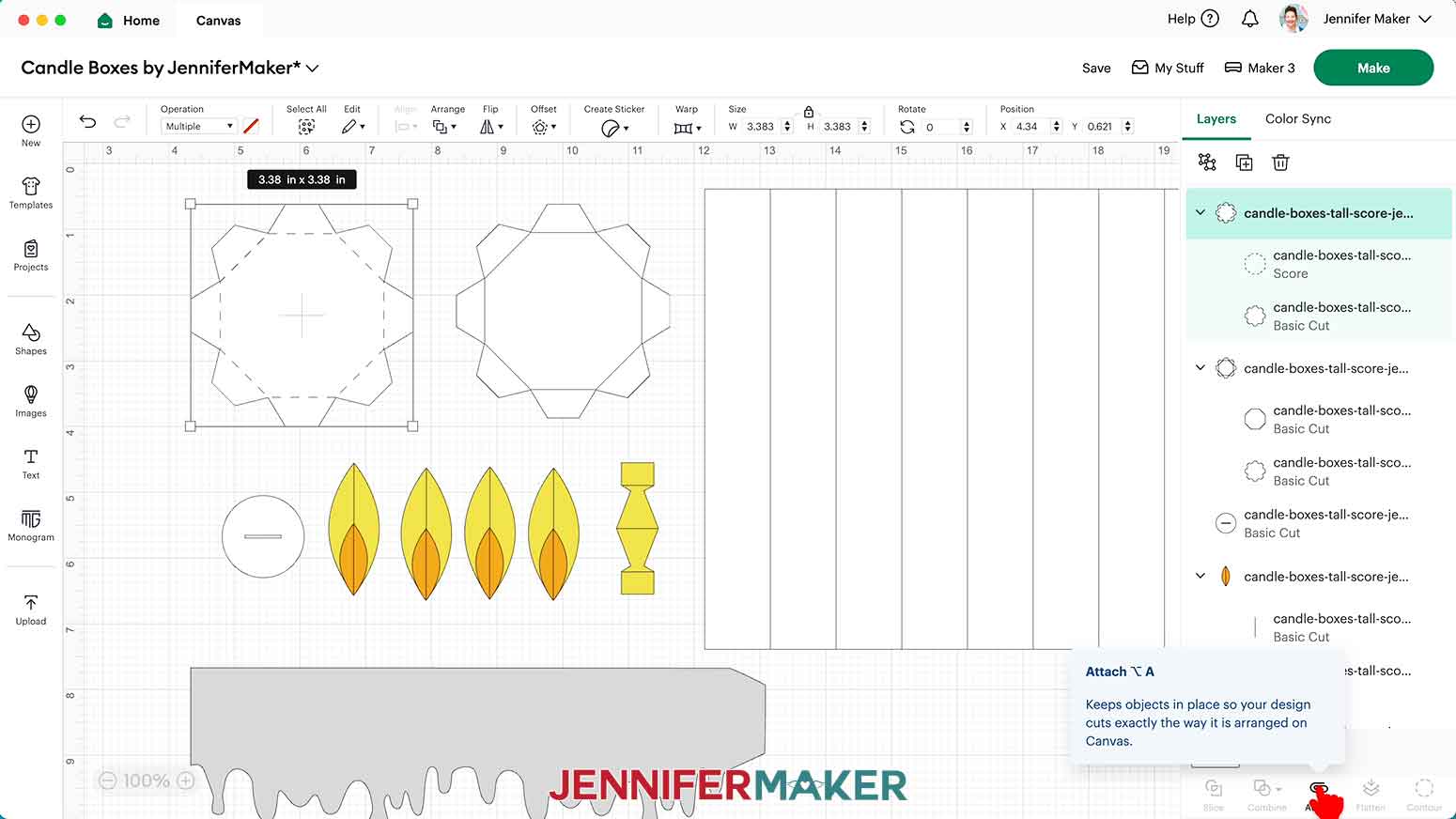Open the Help menu
Screen dimensions: 1456x819
click(x=1193, y=19)
